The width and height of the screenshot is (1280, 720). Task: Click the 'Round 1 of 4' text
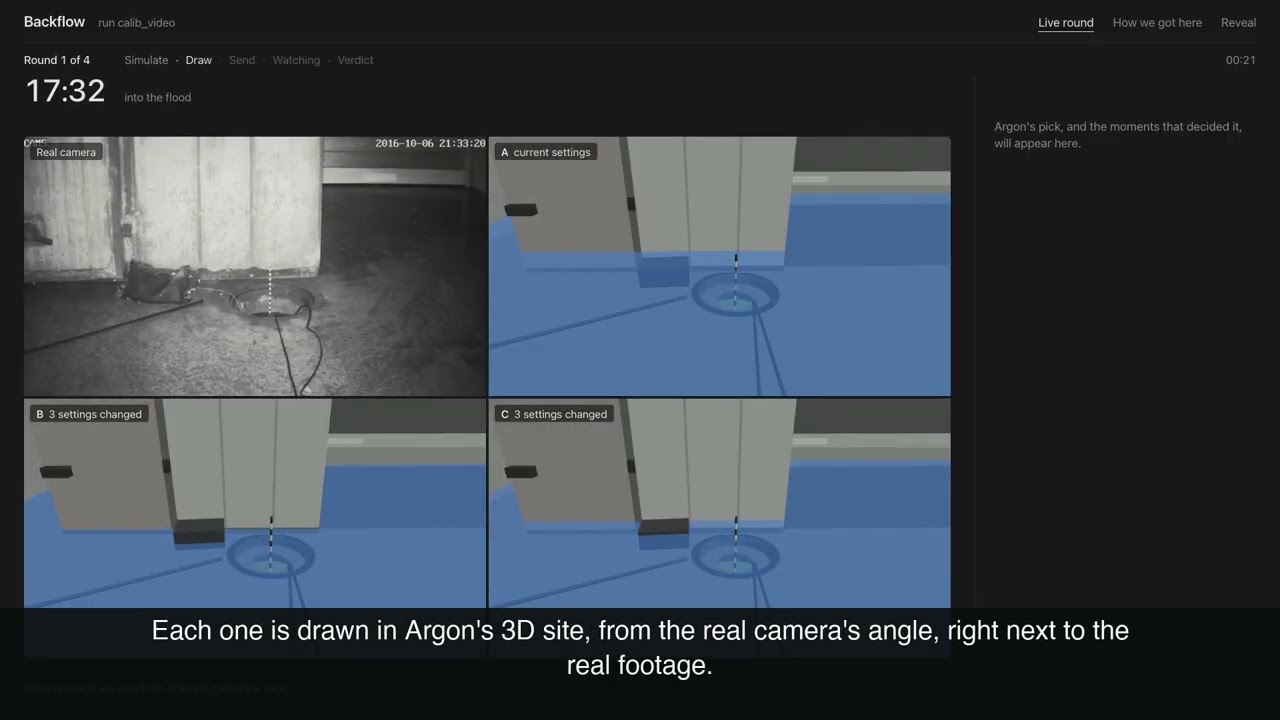click(57, 60)
